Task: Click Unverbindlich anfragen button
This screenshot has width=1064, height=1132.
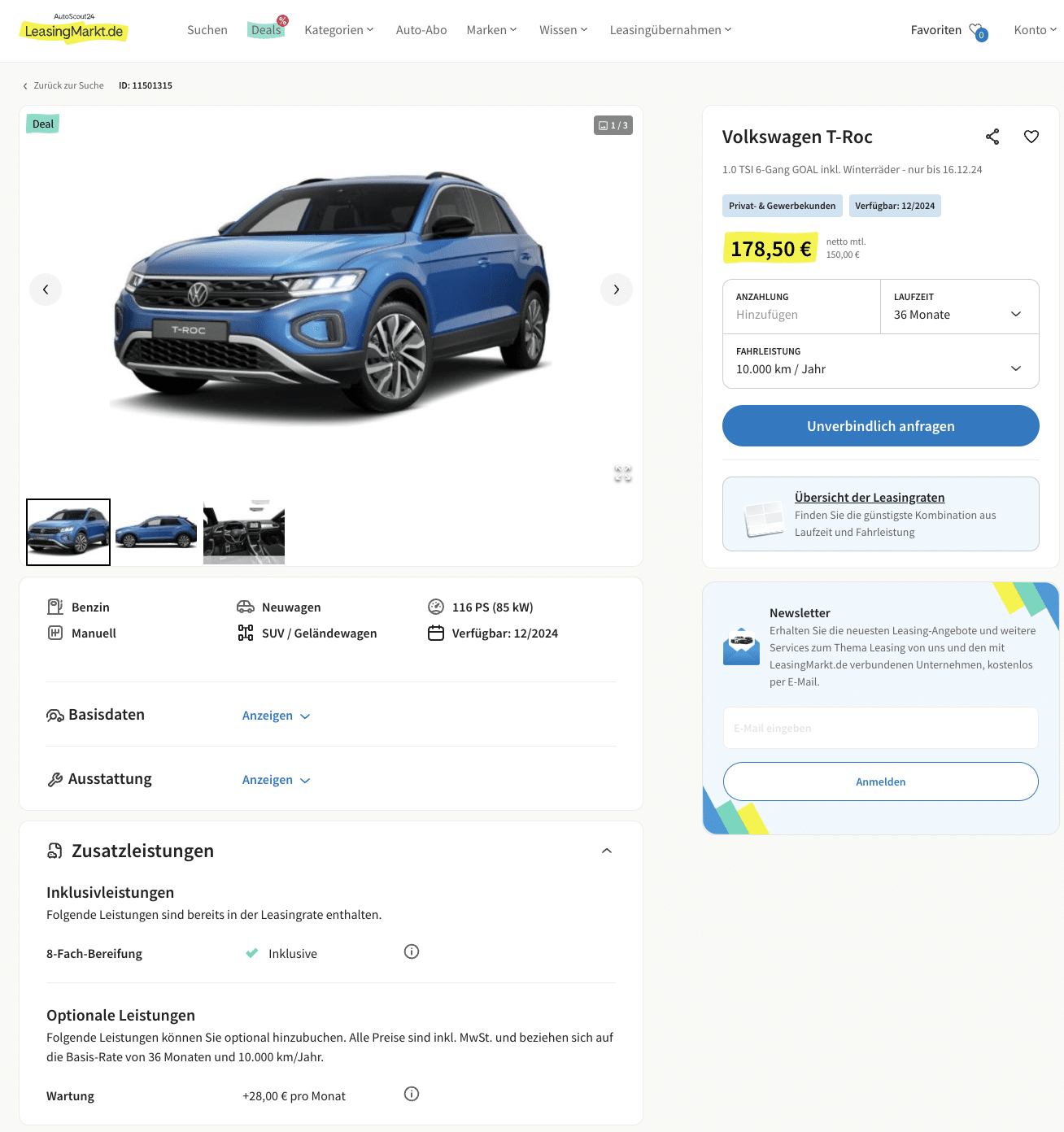Action: (x=881, y=426)
